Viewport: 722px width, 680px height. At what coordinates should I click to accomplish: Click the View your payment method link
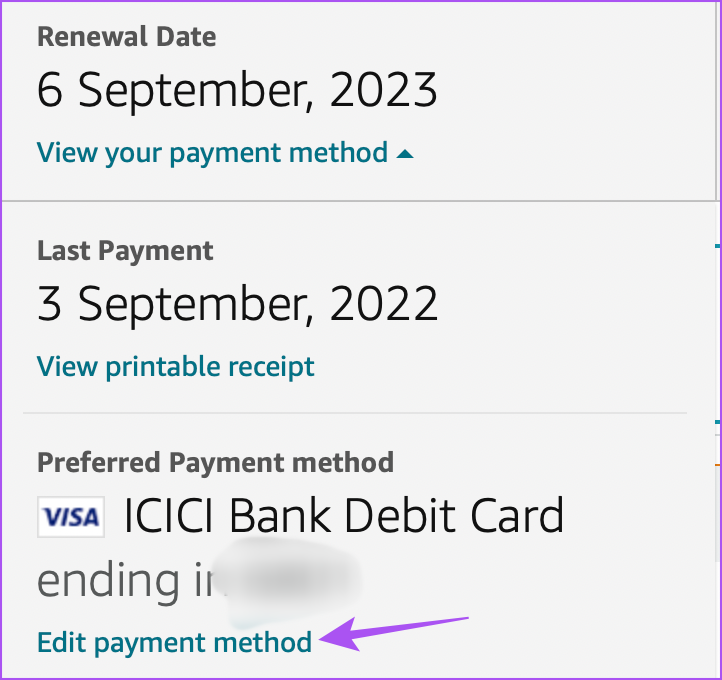pyautogui.click(x=212, y=153)
